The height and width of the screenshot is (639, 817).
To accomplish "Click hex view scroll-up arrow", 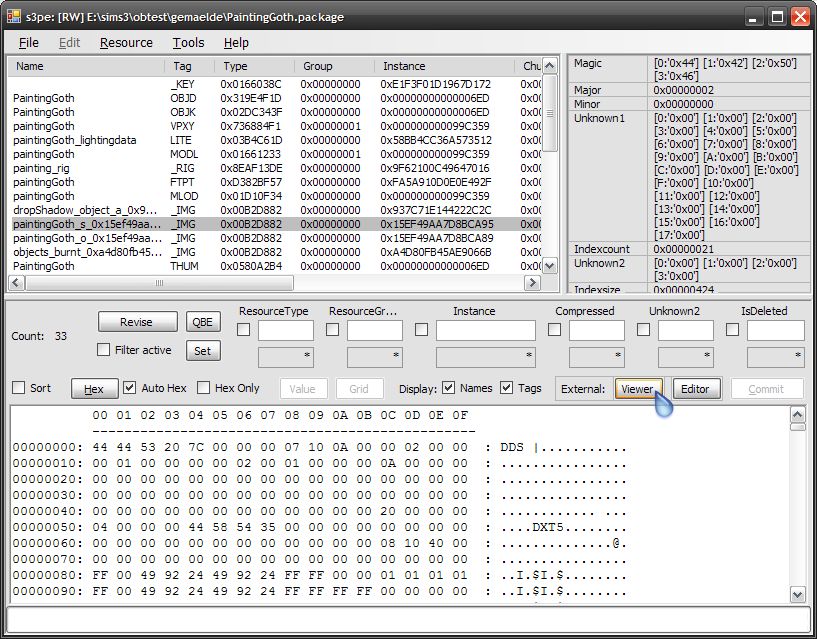I will 797,414.
